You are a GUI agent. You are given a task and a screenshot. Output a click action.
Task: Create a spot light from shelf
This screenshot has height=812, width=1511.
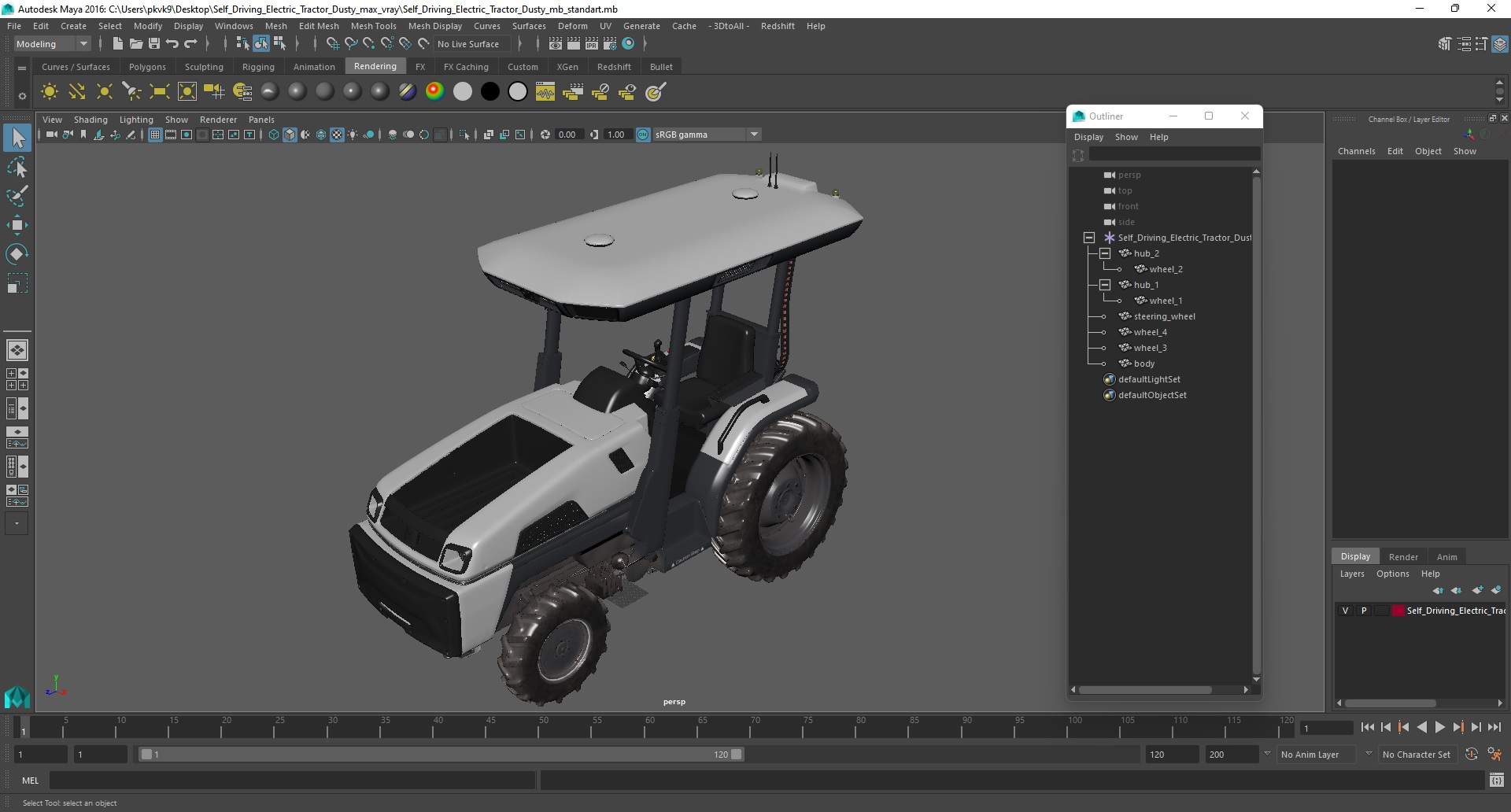click(131, 92)
